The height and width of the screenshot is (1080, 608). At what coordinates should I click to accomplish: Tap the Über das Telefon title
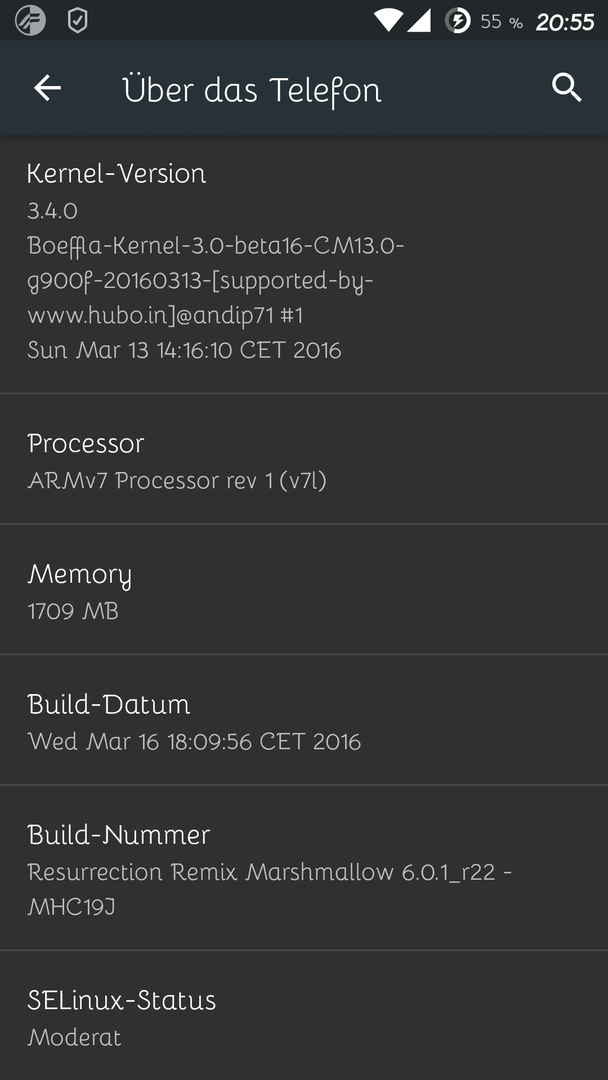[x=252, y=90]
